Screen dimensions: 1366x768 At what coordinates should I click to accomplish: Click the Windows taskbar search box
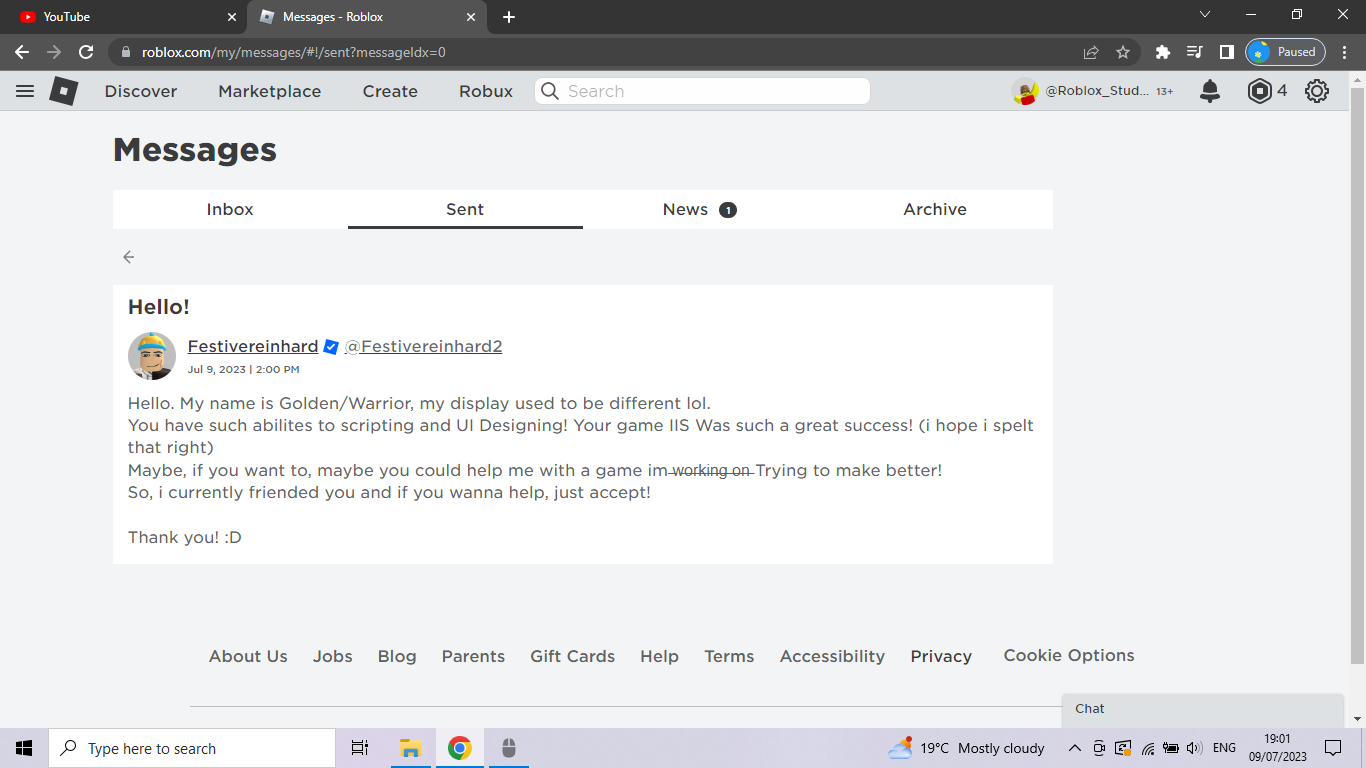[x=192, y=748]
